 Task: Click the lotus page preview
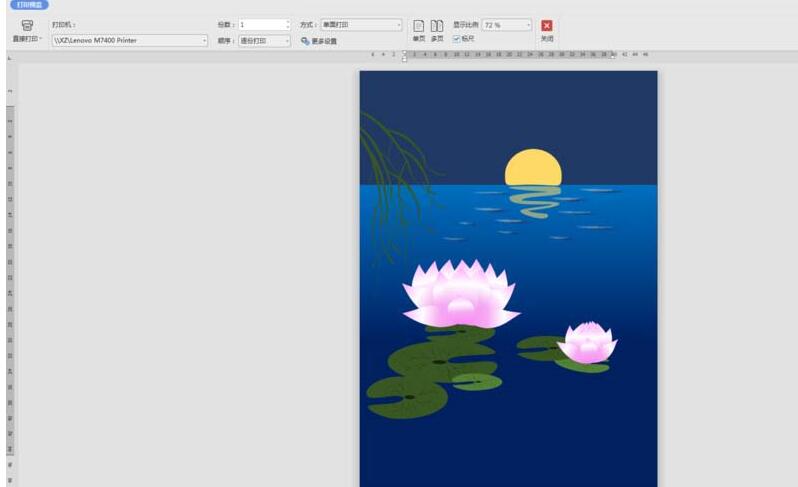pos(508,278)
